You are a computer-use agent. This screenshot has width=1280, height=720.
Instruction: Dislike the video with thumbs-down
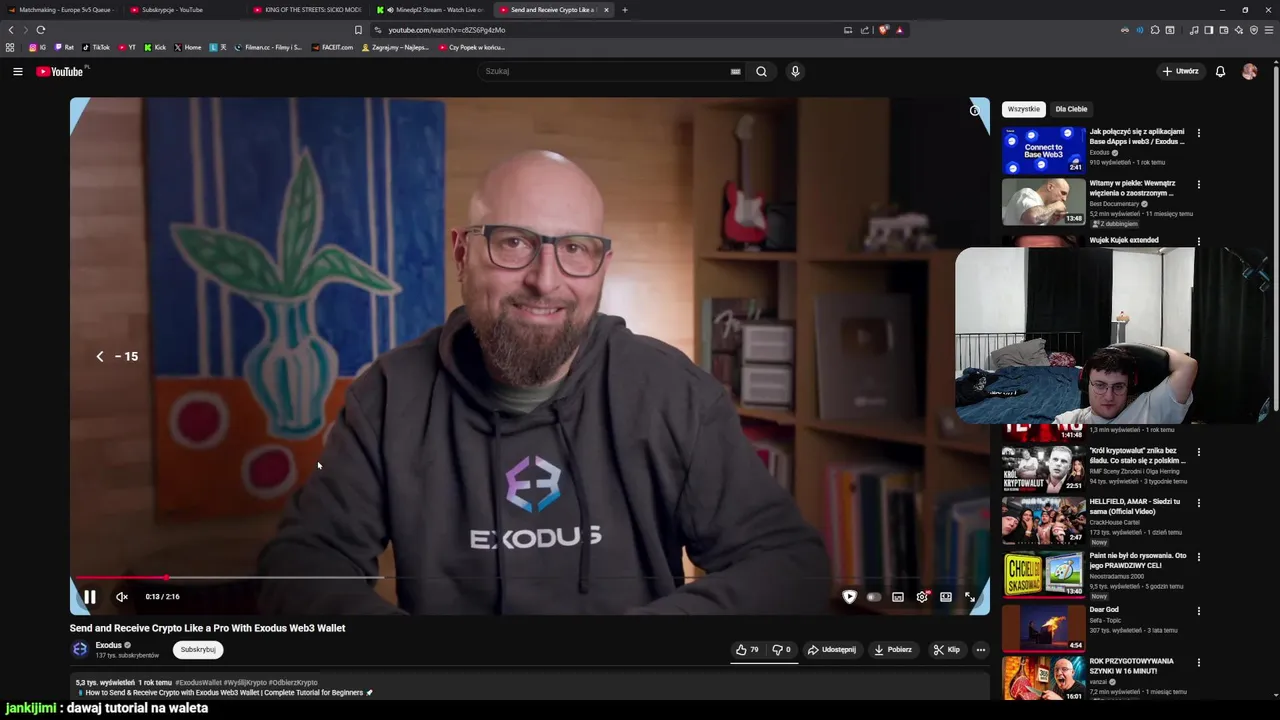(781, 649)
